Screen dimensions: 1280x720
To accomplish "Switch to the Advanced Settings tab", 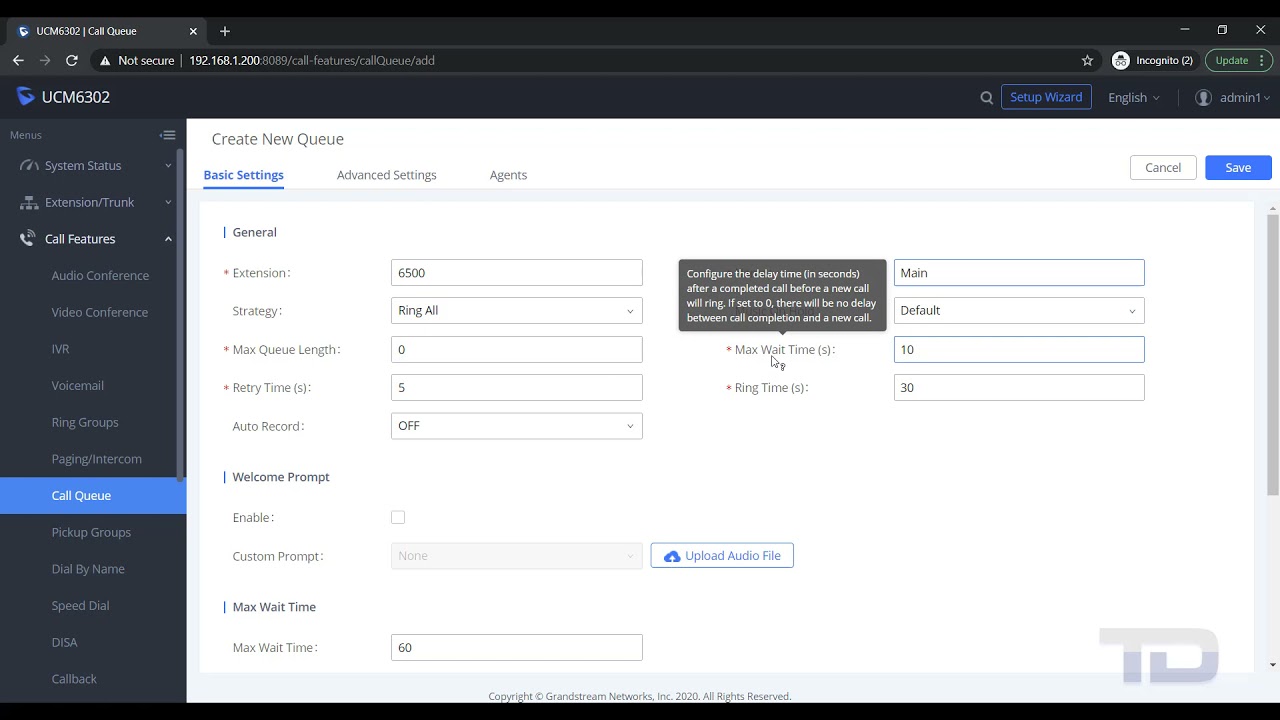I will [x=386, y=175].
